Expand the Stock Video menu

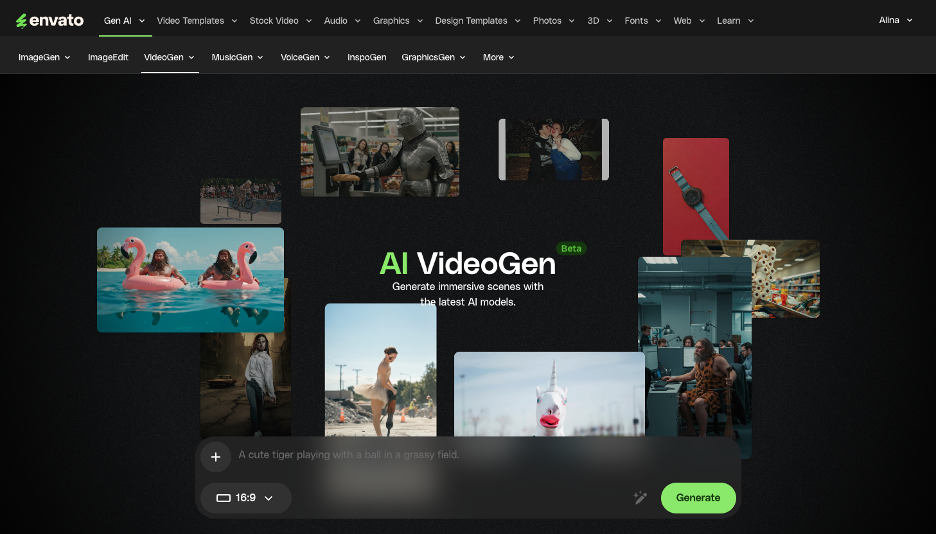280,20
